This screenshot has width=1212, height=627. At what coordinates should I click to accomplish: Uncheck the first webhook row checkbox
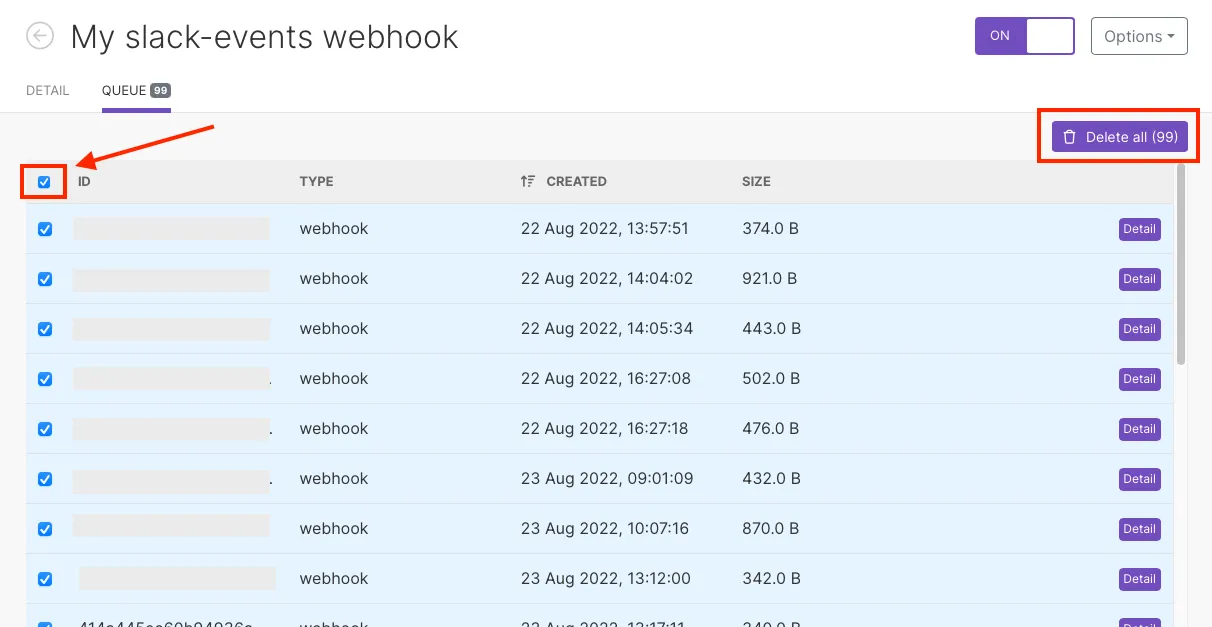[44, 229]
